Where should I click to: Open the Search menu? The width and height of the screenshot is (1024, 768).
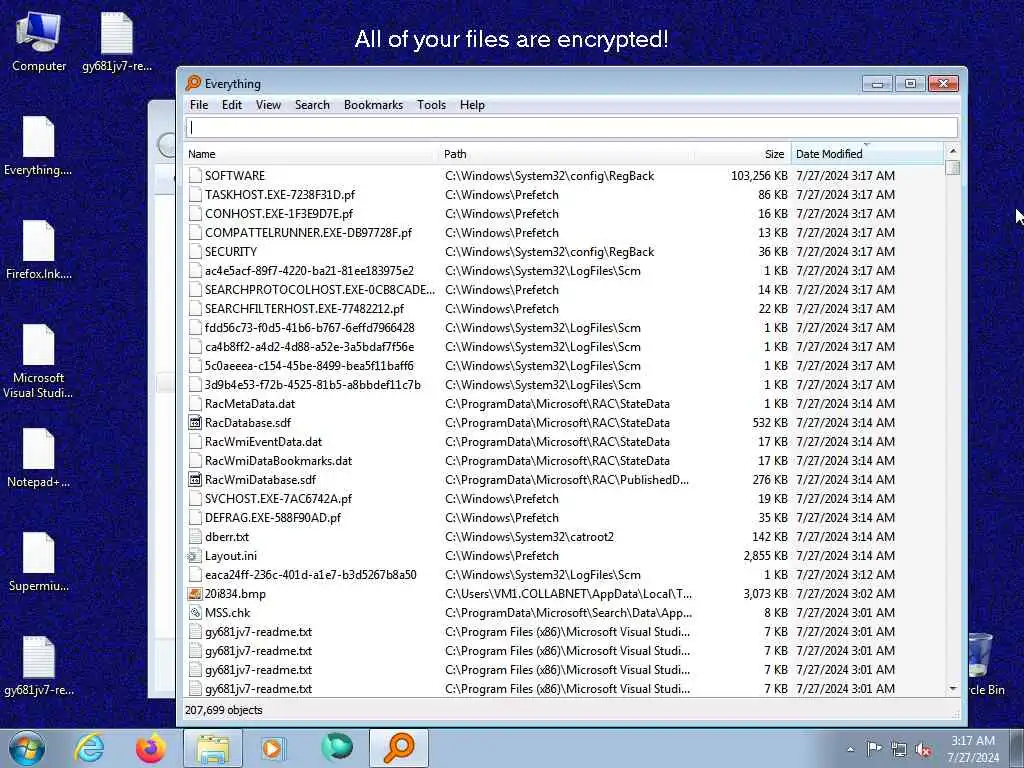click(x=312, y=105)
